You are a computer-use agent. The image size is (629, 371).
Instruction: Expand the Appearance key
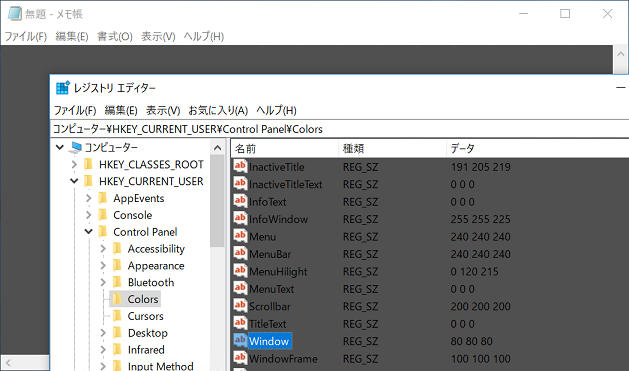(x=103, y=266)
